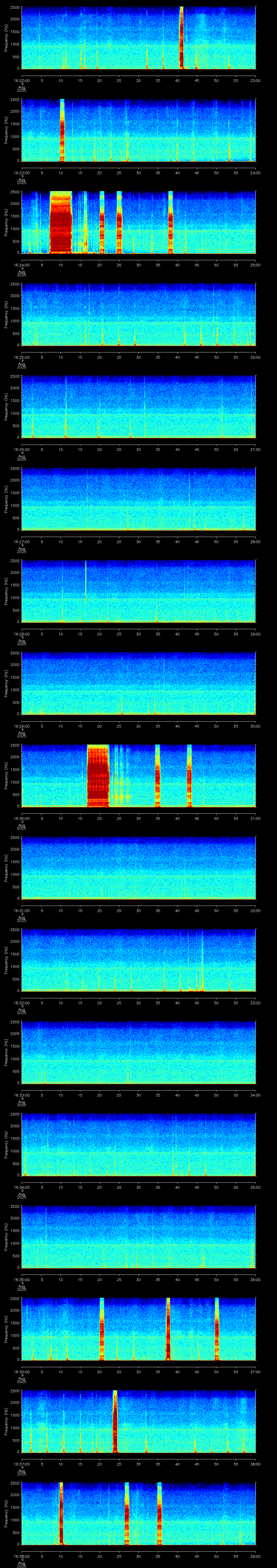Click the 16:28:00 start time label

point(21,634)
